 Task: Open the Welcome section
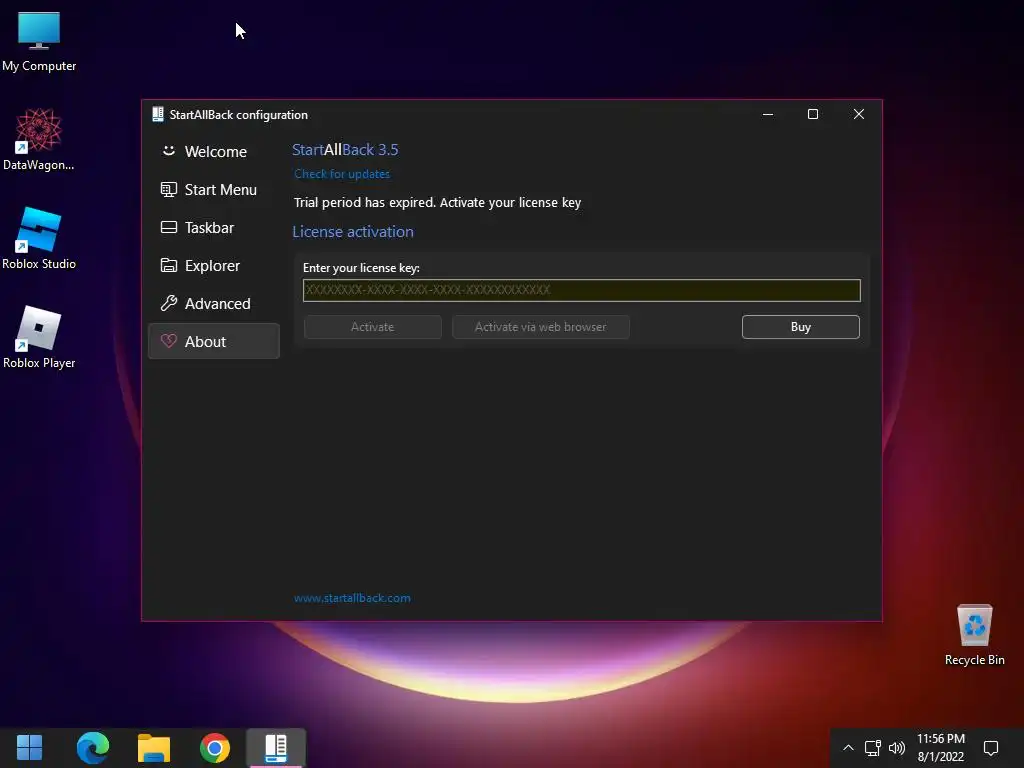click(x=214, y=152)
